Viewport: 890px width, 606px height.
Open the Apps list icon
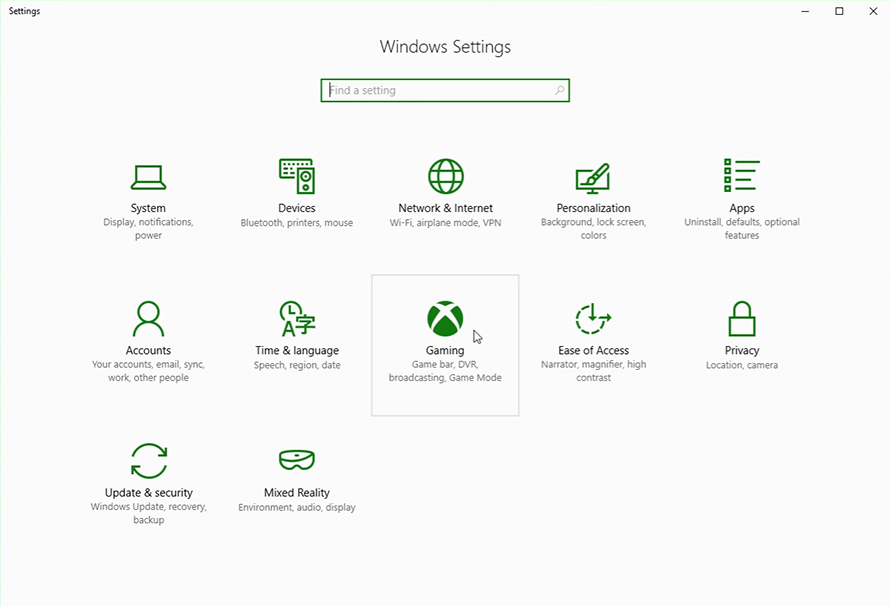click(x=742, y=175)
